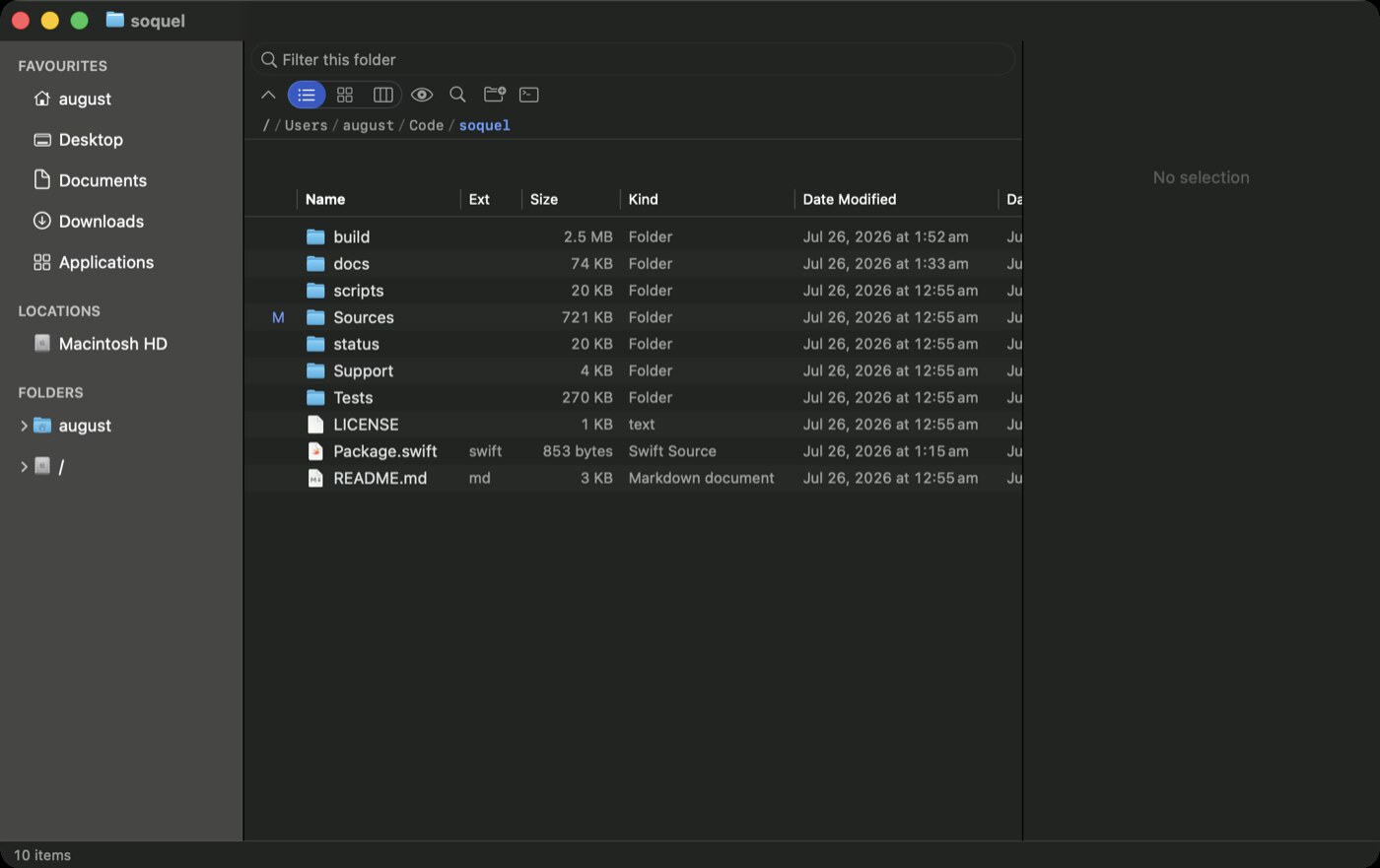Click the 10 items status text
This screenshot has width=1380, height=868.
pyautogui.click(x=42, y=855)
